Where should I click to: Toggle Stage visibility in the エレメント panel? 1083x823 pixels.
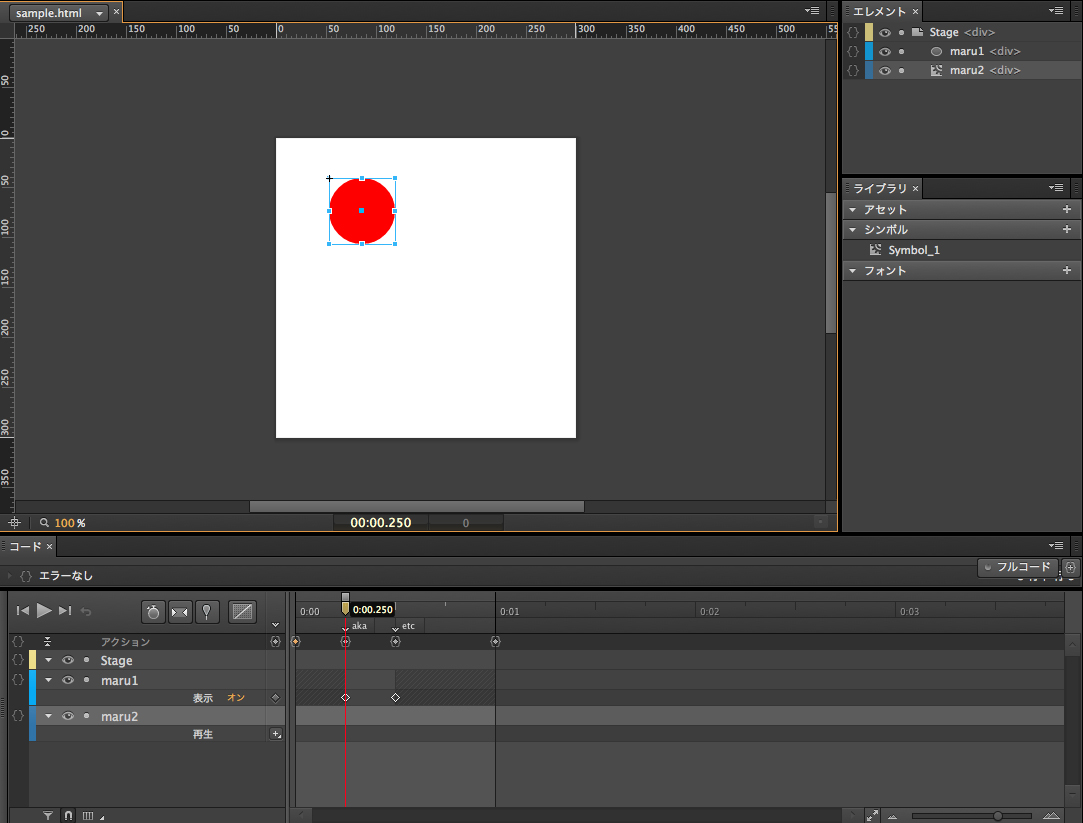[x=885, y=32]
